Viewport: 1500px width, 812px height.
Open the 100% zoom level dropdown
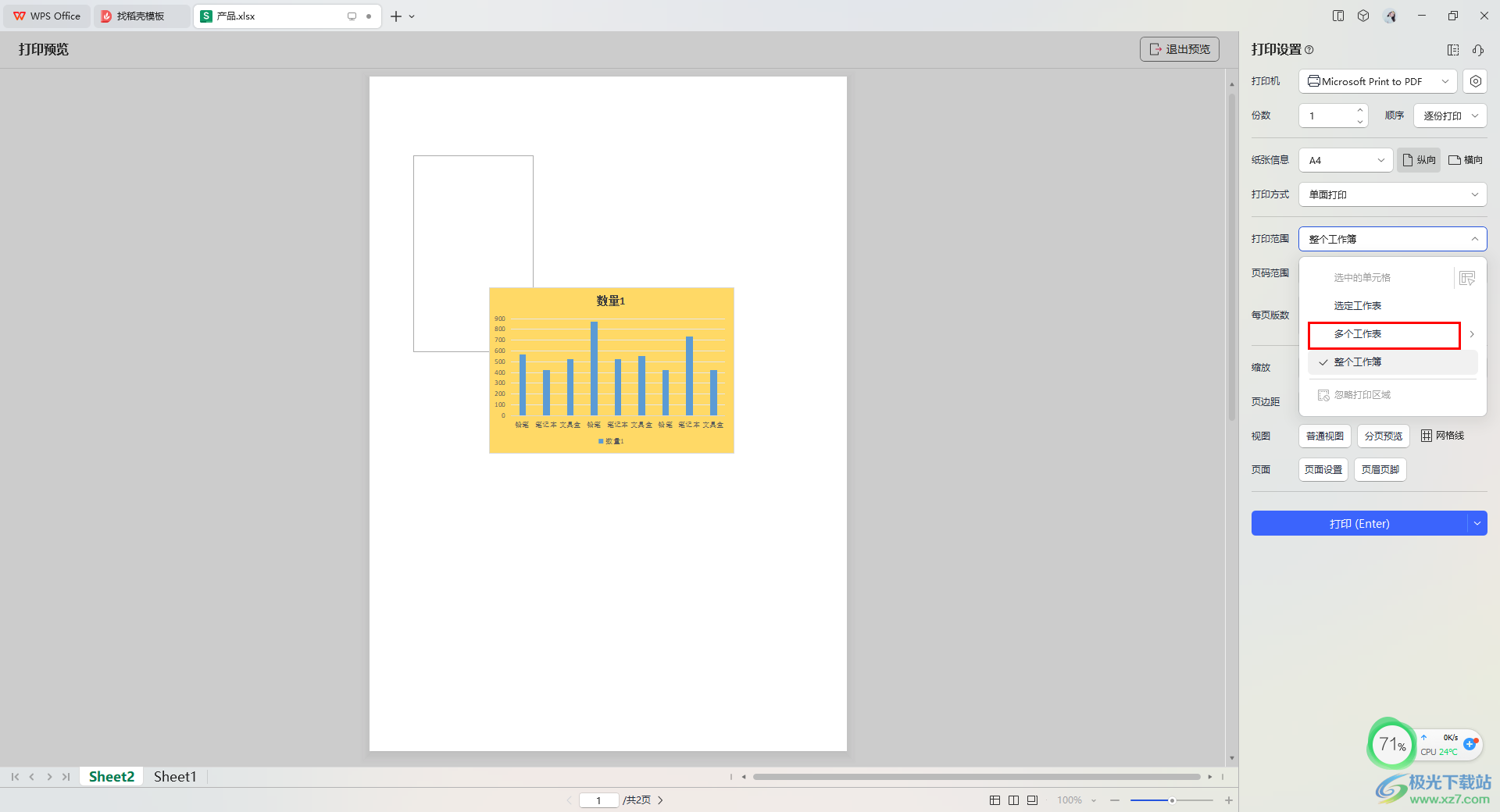[1077, 800]
